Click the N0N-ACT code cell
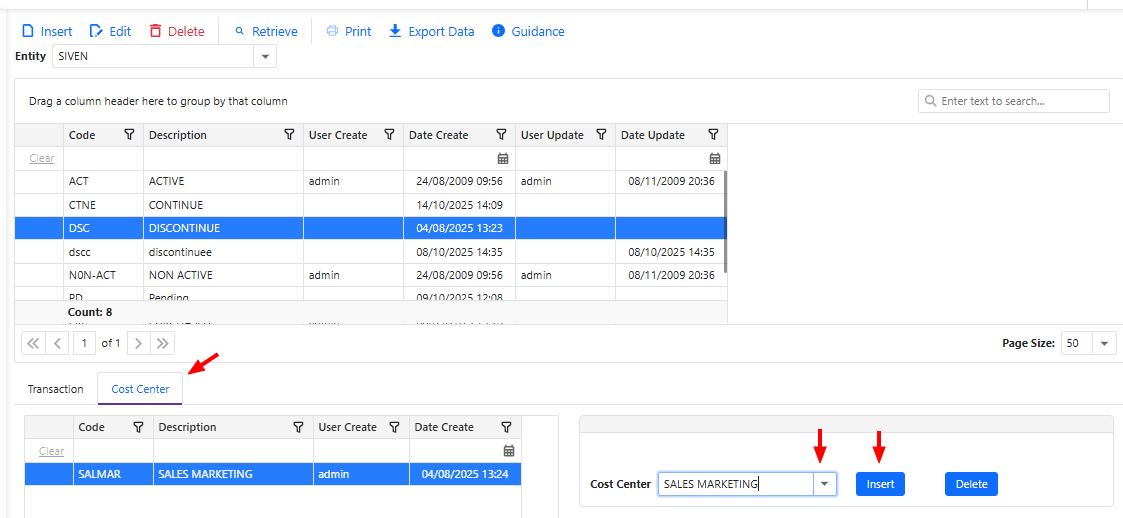This screenshot has width=1123, height=518. tap(103, 275)
